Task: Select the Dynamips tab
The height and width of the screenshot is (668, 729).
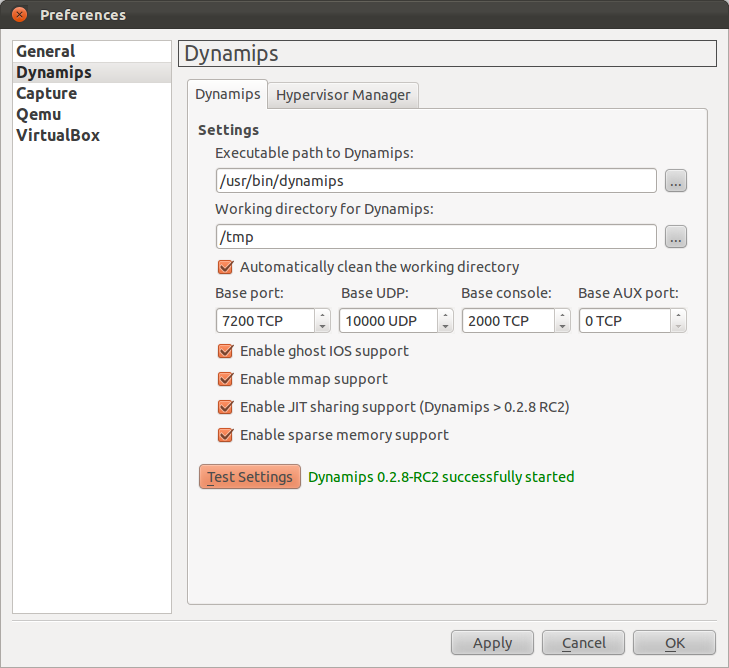Action: coord(227,94)
